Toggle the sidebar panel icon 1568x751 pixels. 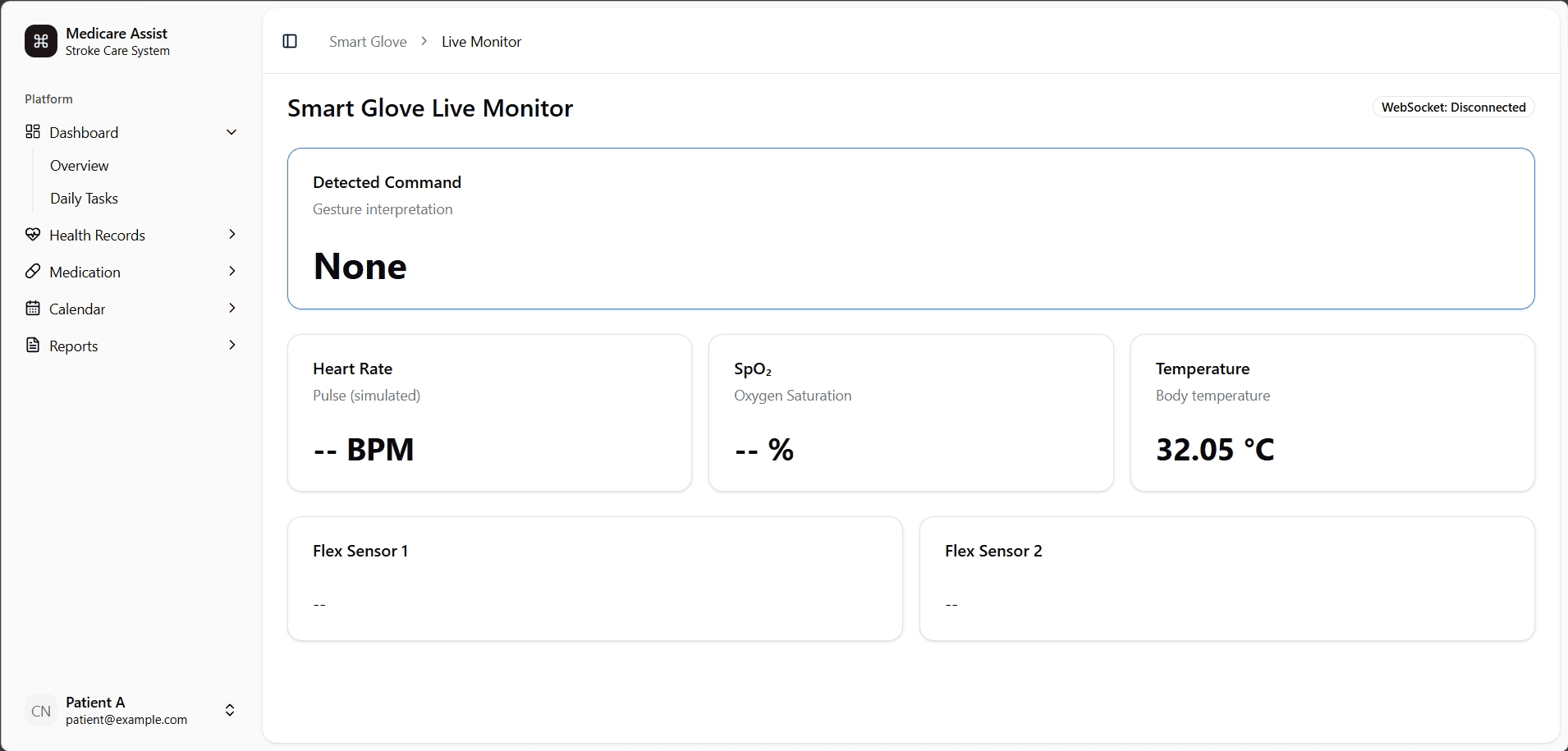click(290, 41)
